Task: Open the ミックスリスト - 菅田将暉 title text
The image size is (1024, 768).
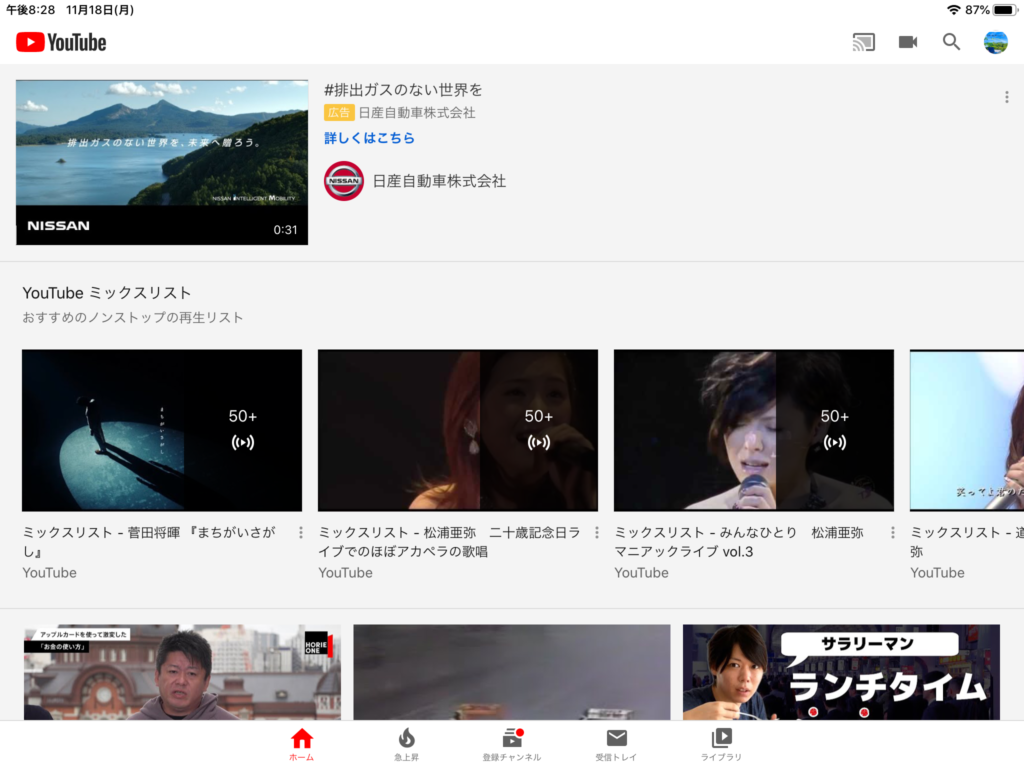Action: click(x=150, y=542)
